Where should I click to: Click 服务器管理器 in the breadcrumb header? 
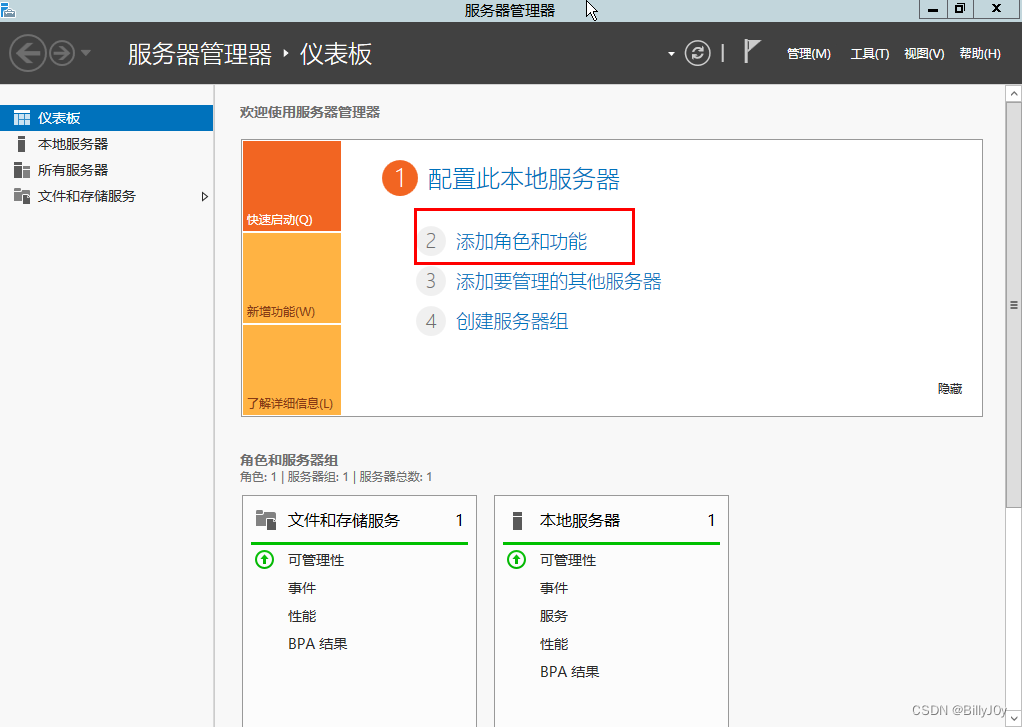pos(199,53)
